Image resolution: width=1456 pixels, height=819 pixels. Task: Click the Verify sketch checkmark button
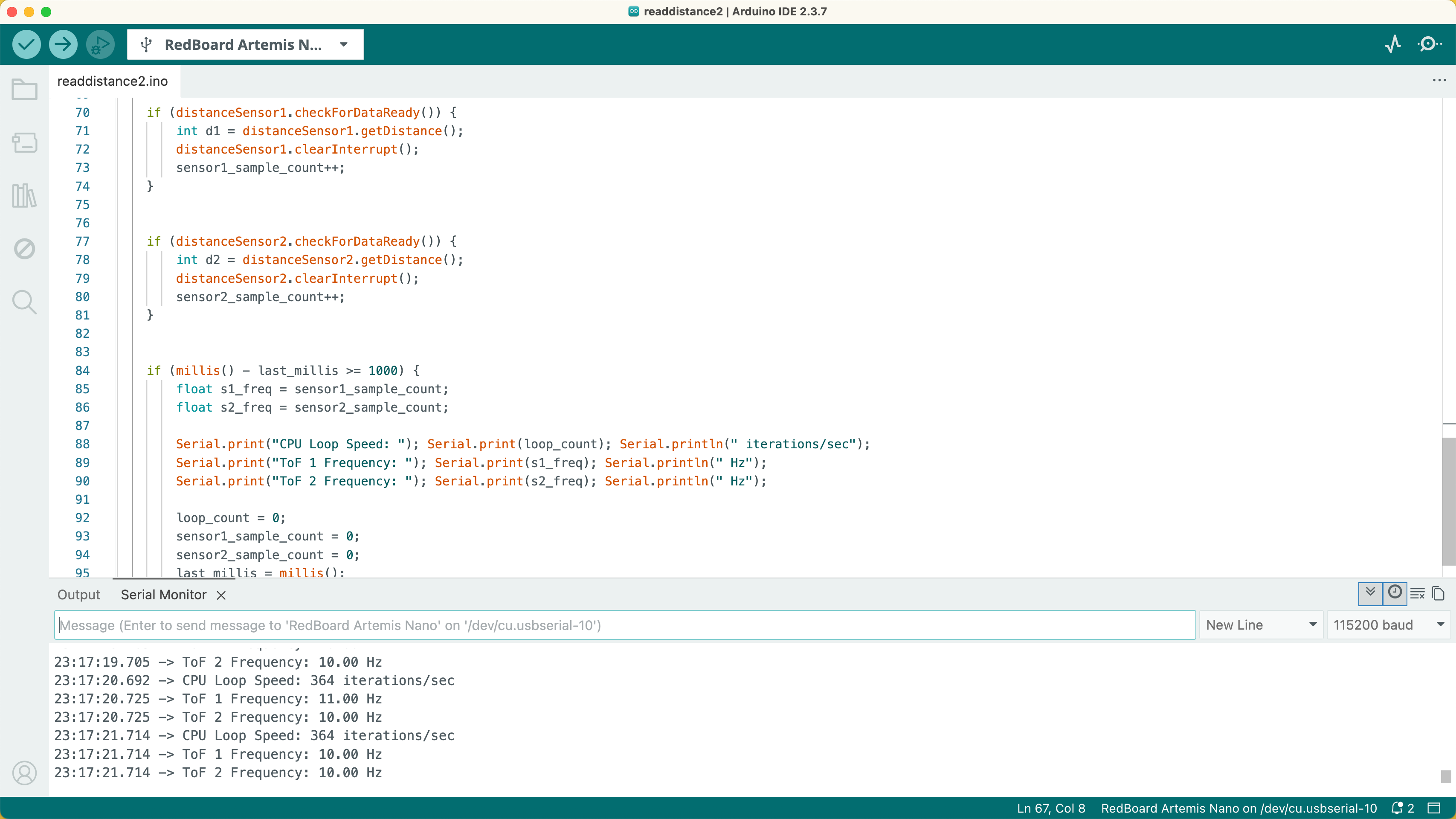pyautogui.click(x=26, y=44)
